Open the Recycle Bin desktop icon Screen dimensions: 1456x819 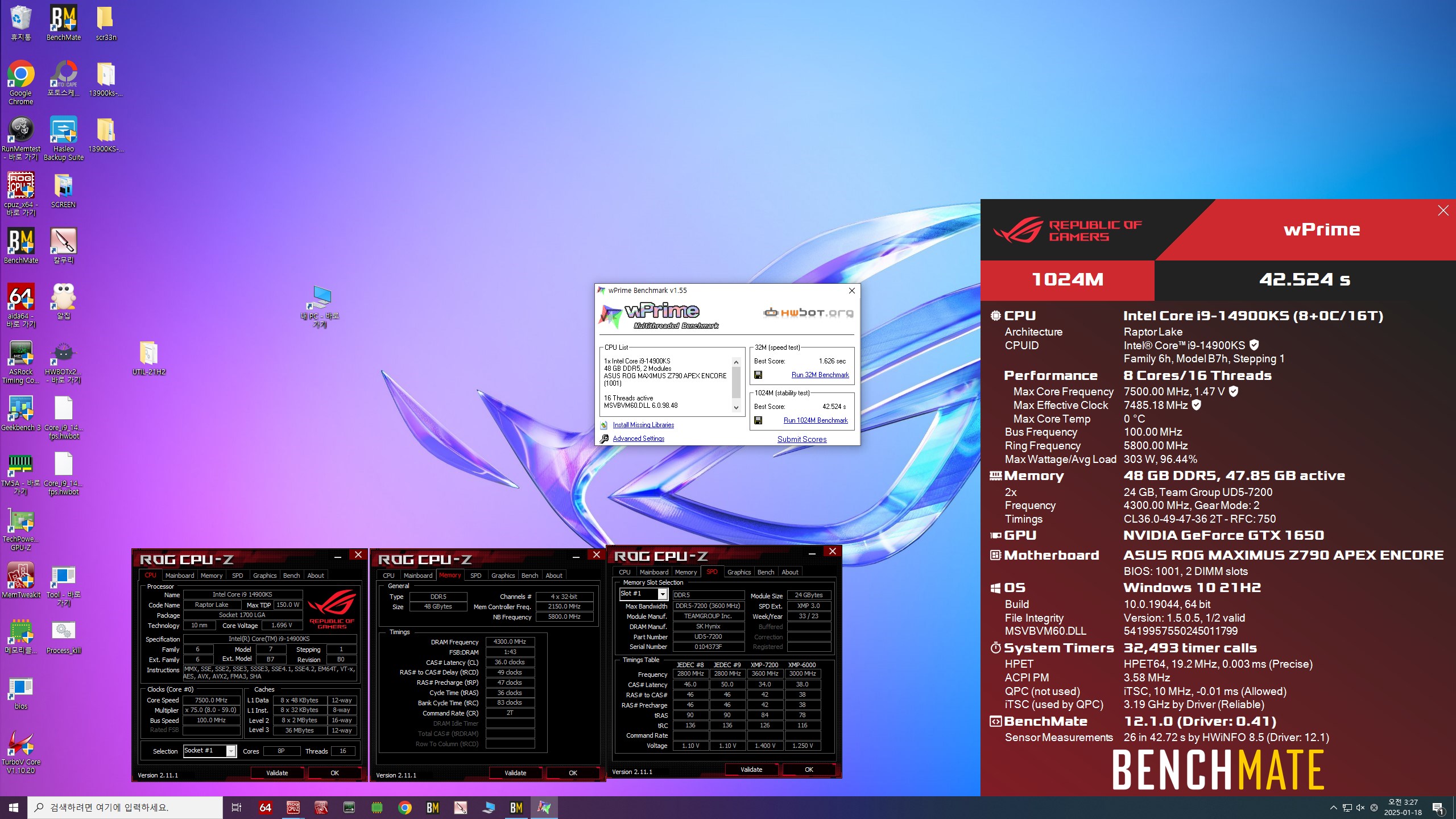click(20, 23)
